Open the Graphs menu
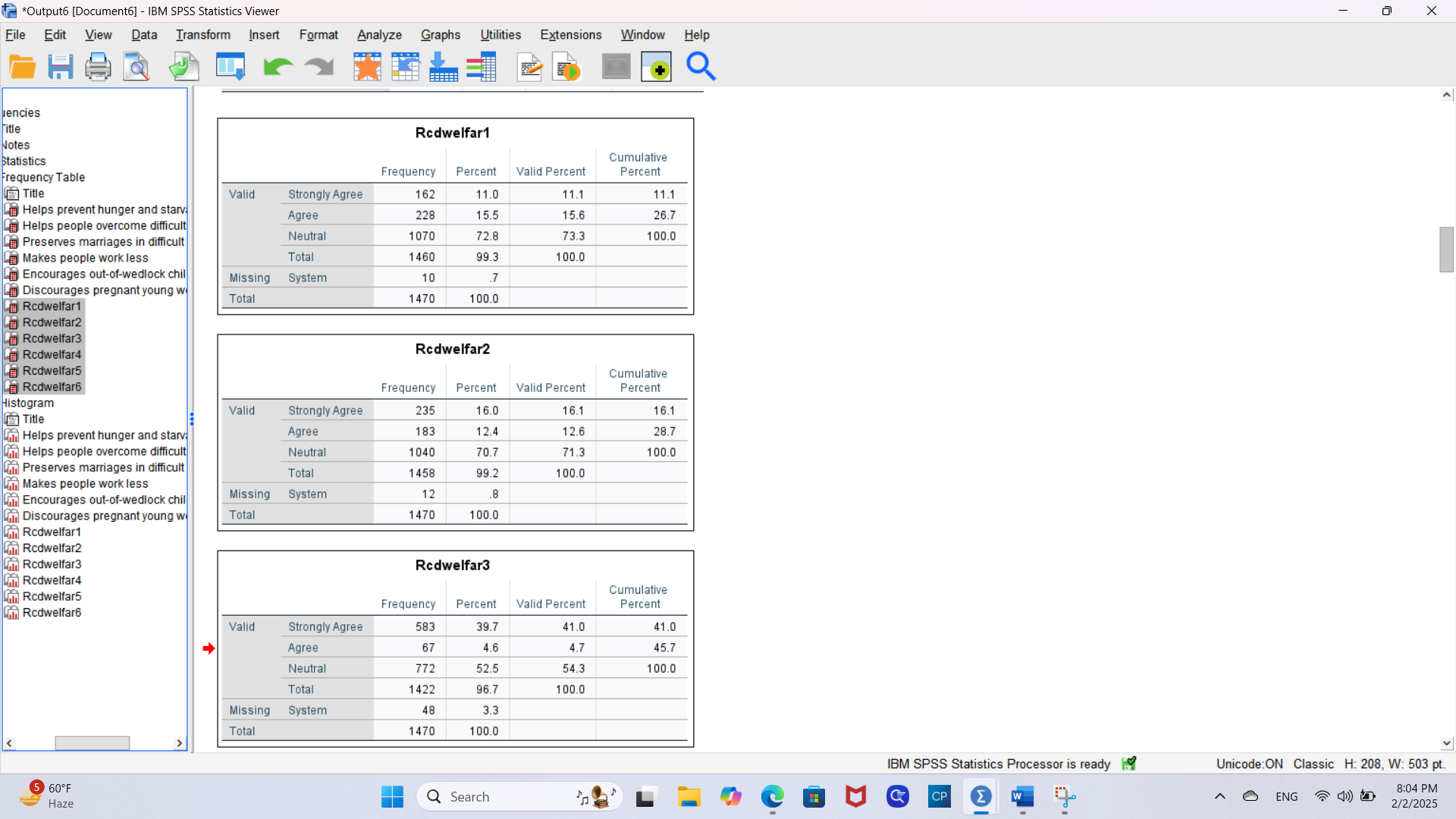Image resolution: width=1456 pixels, height=819 pixels. coord(440,35)
